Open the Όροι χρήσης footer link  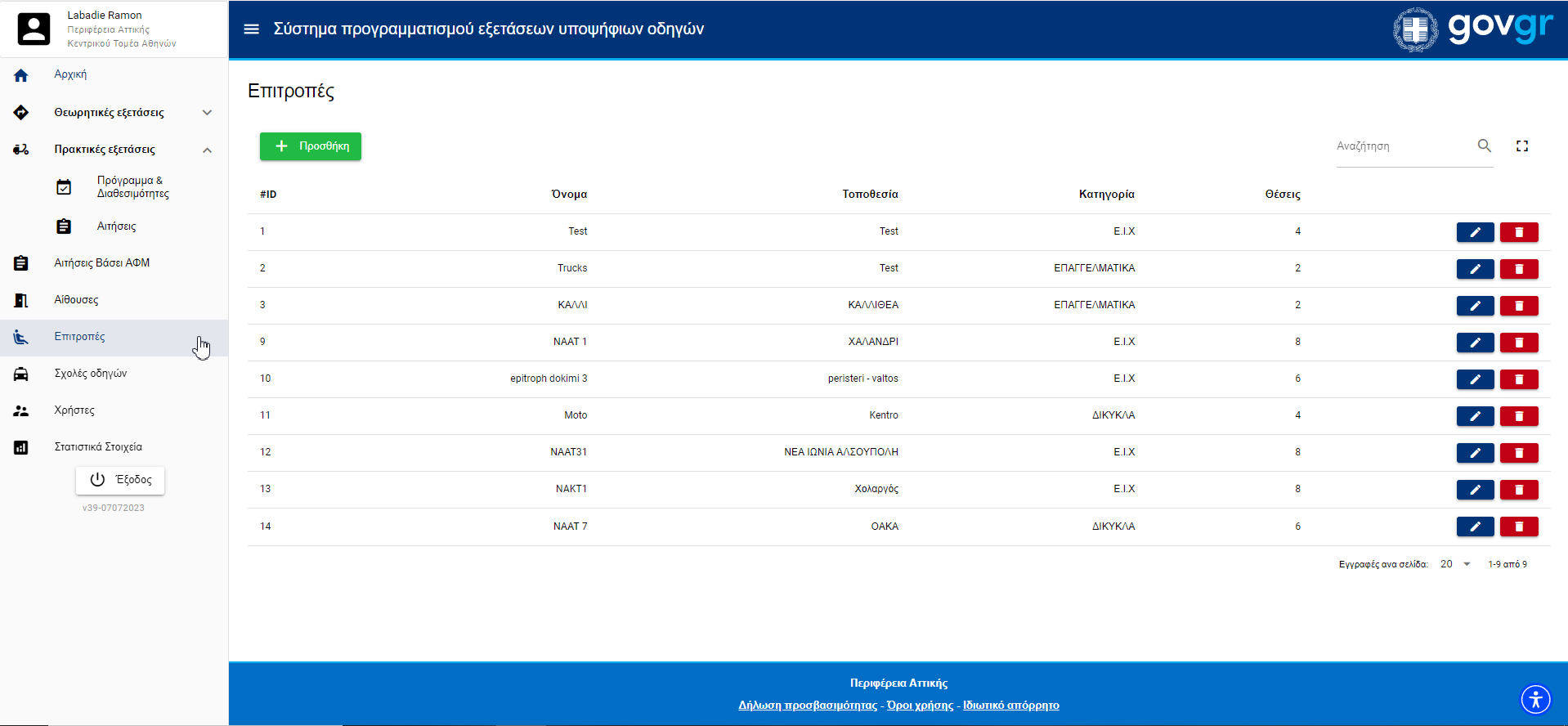[920, 706]
